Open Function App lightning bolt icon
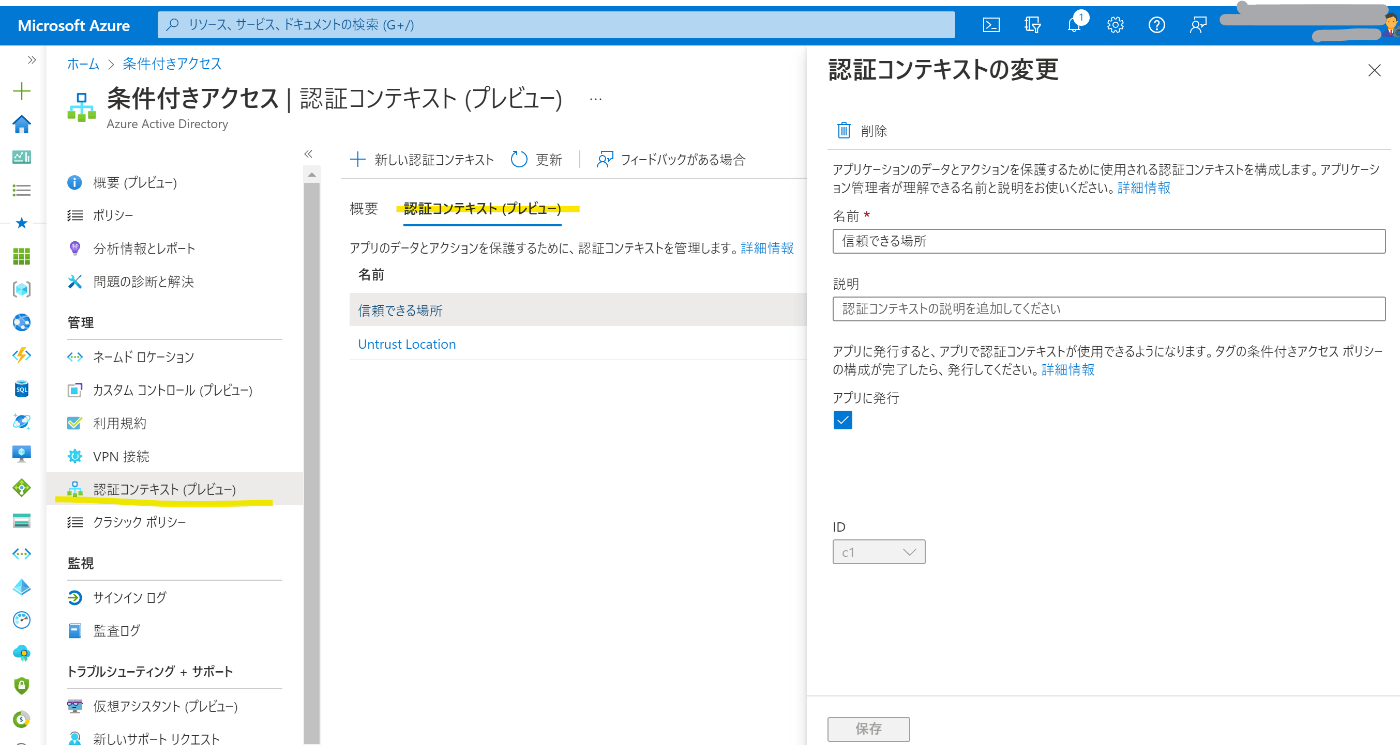 21,355
